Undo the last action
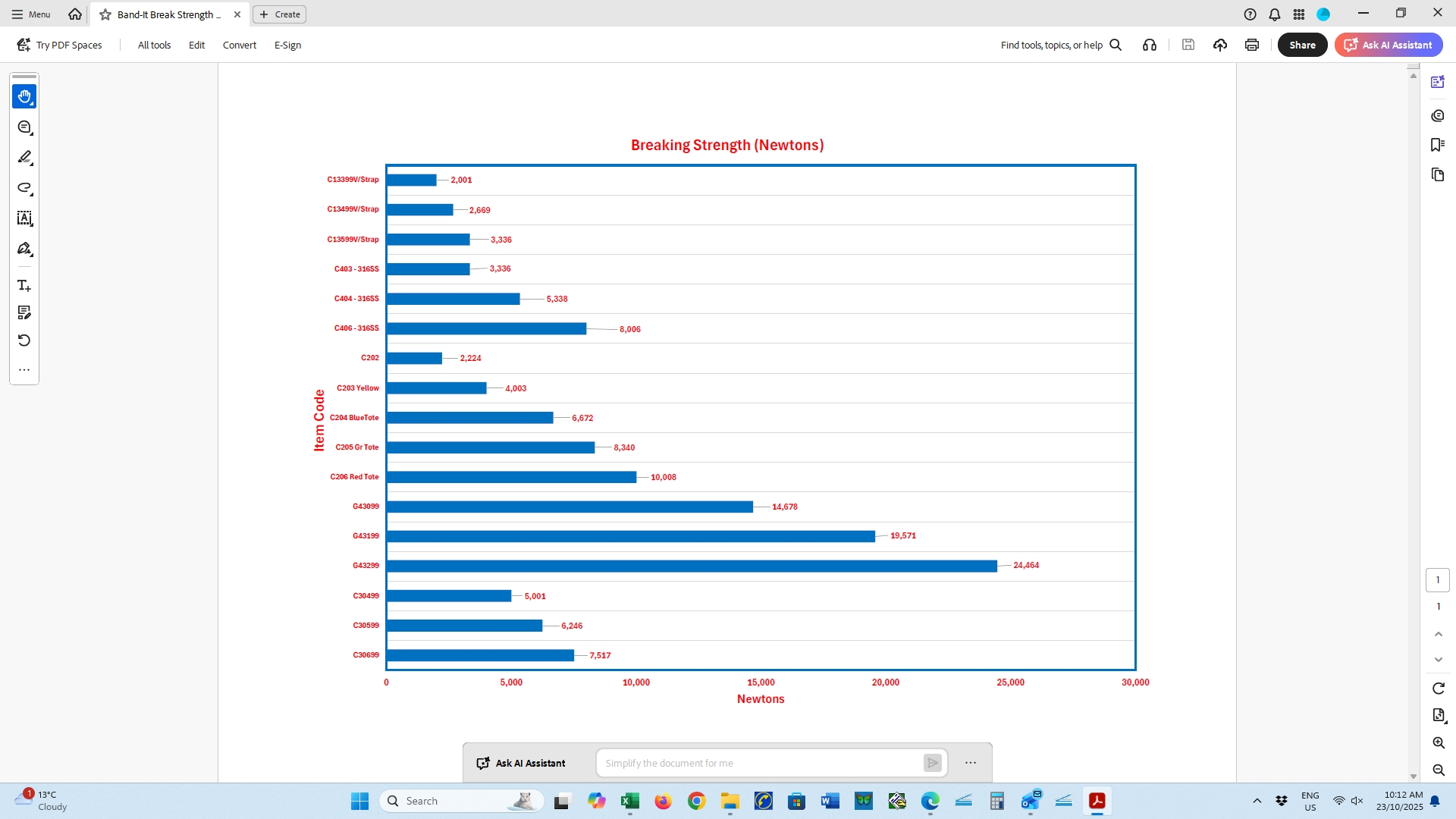 coord(24,340)
